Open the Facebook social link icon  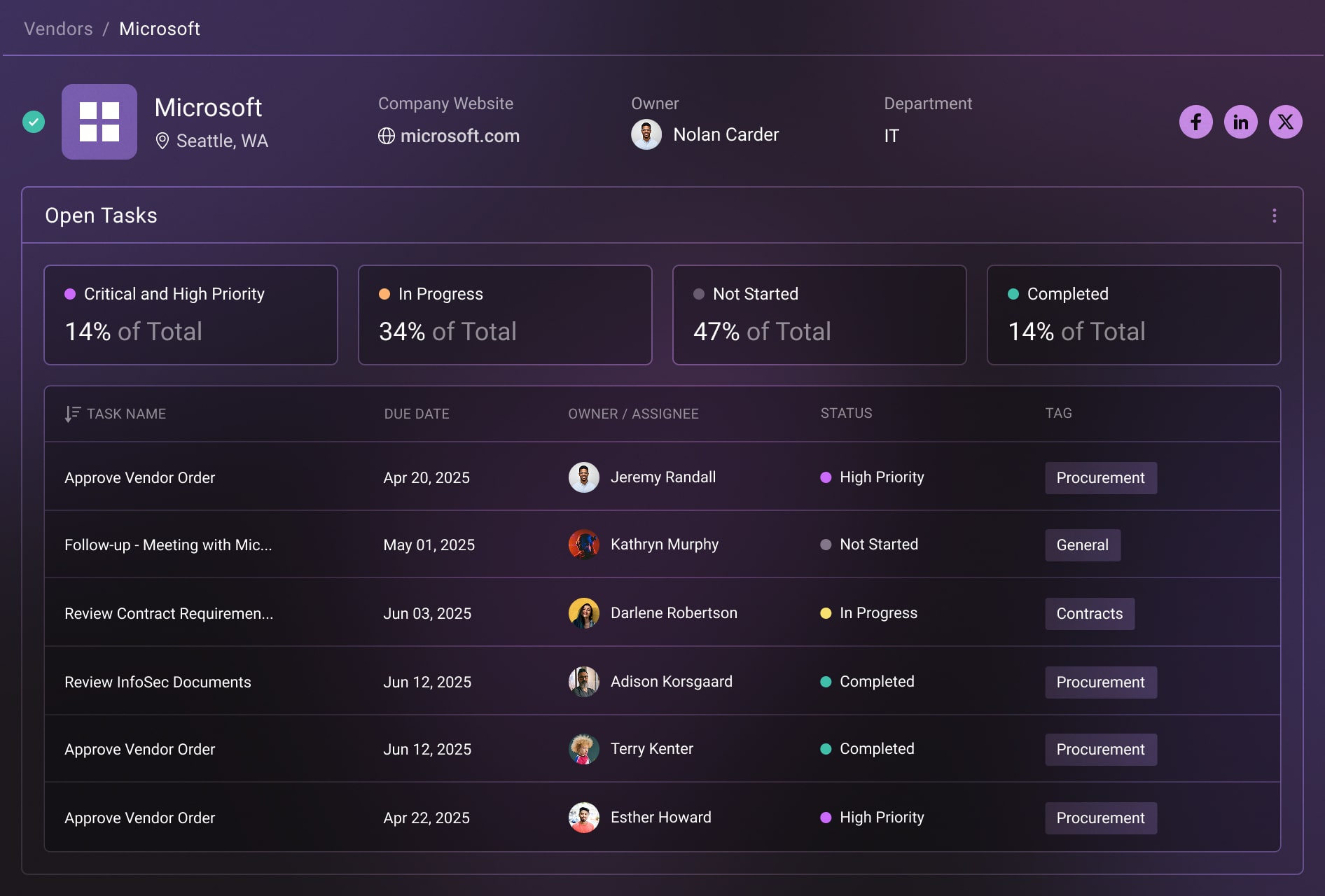pyautogui.click(x=1195, y=122)
